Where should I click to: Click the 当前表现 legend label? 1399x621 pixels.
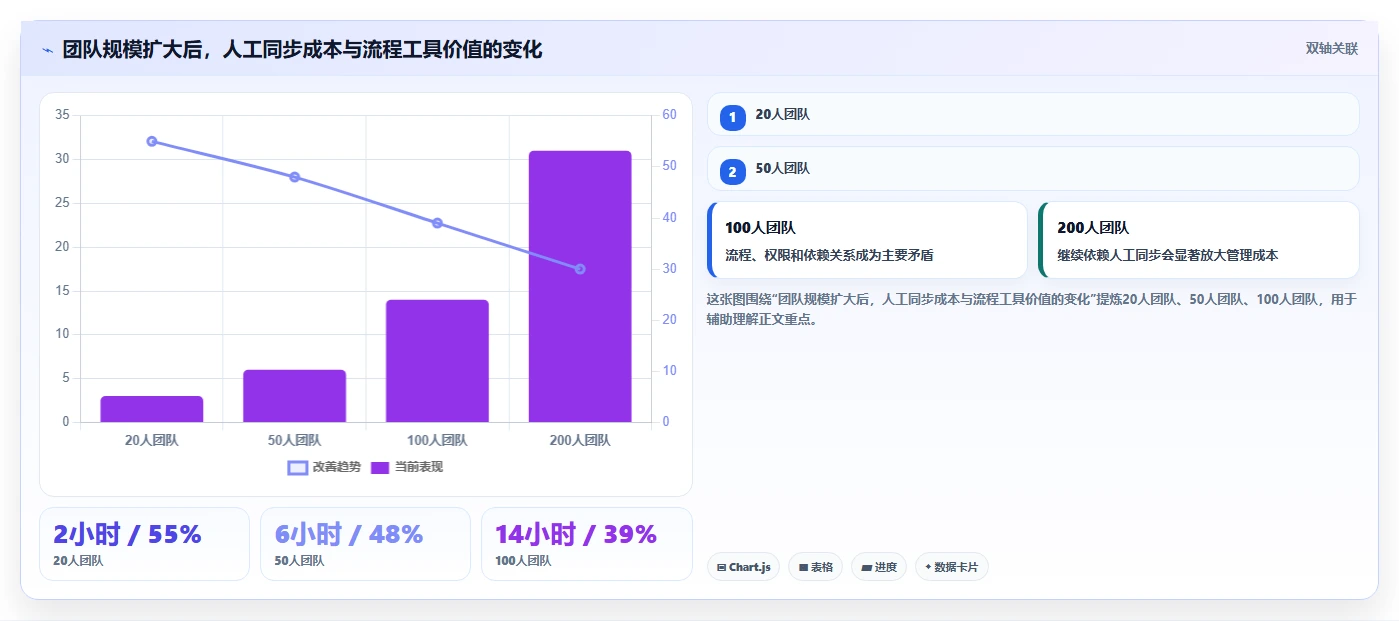(419, 467)
